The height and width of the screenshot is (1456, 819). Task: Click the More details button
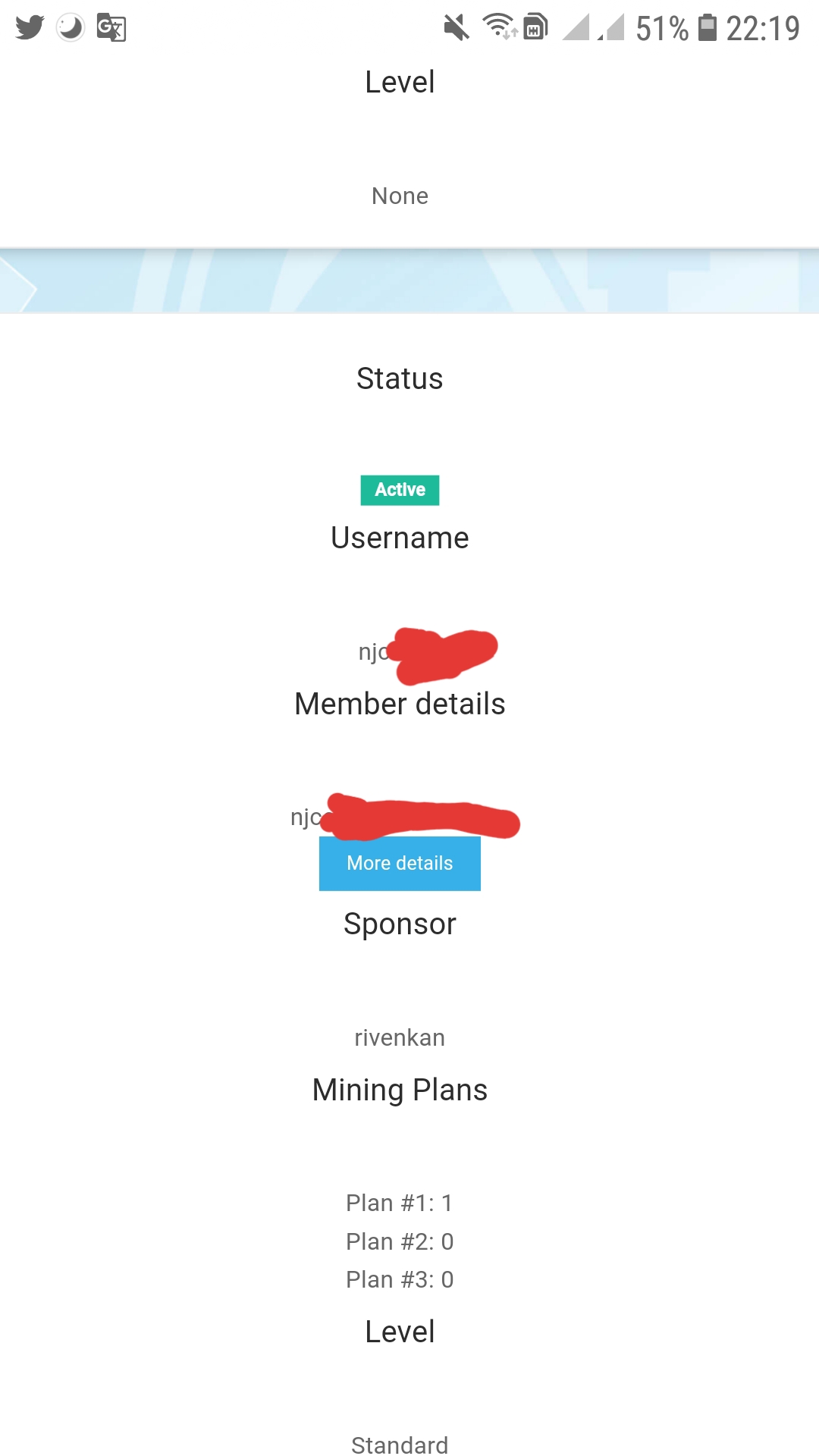tap(400, 863)
